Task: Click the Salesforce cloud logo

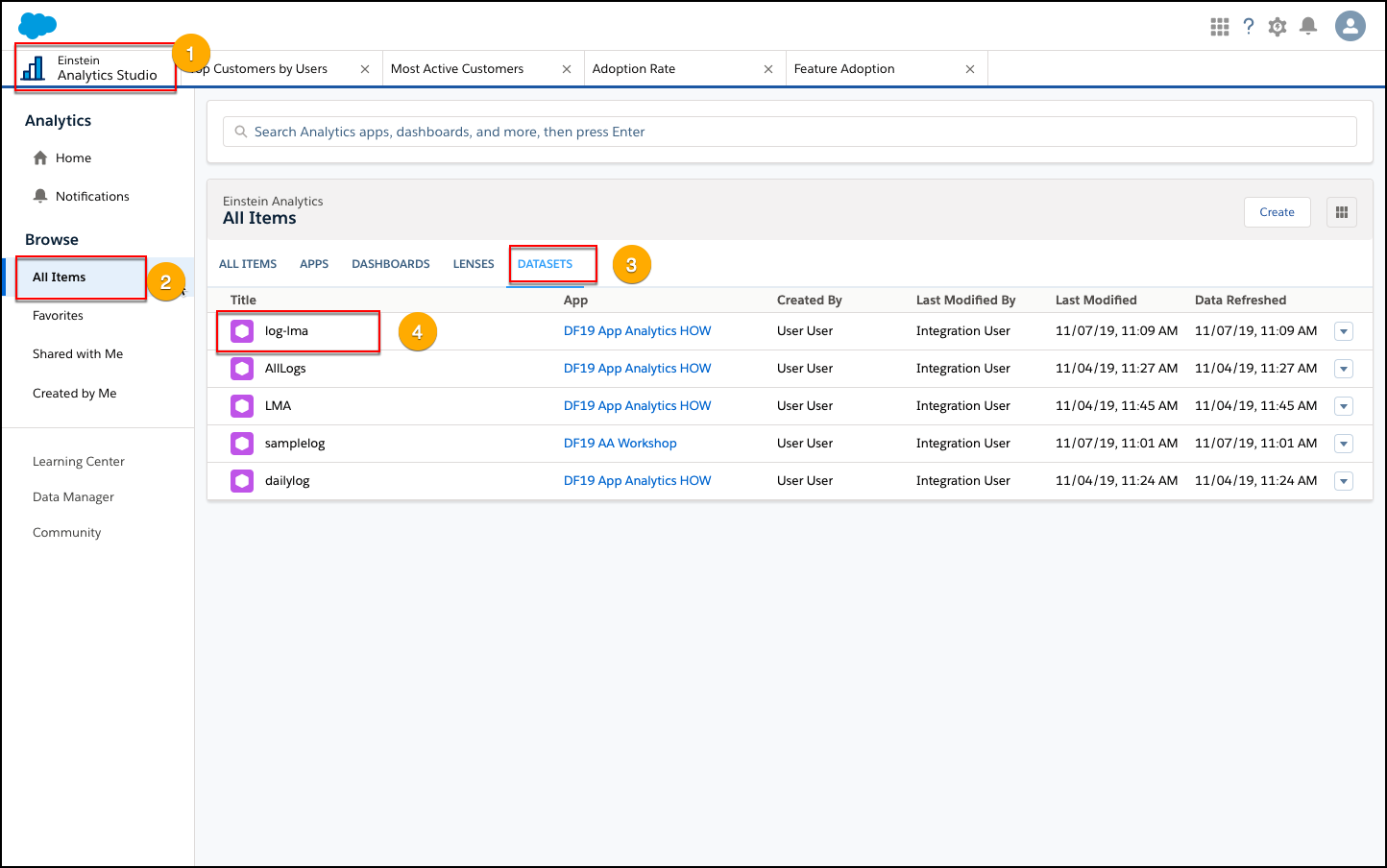Action: tap(37, 25)
